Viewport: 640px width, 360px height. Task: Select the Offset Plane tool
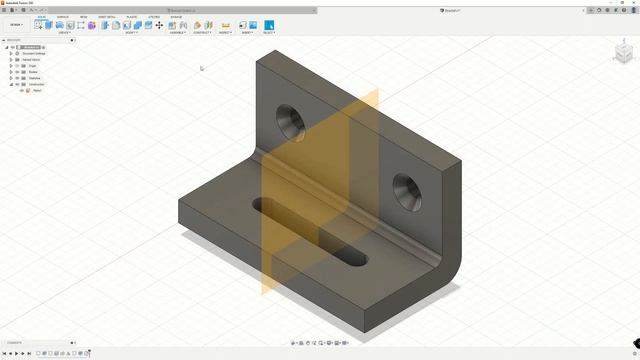point(198,25)
